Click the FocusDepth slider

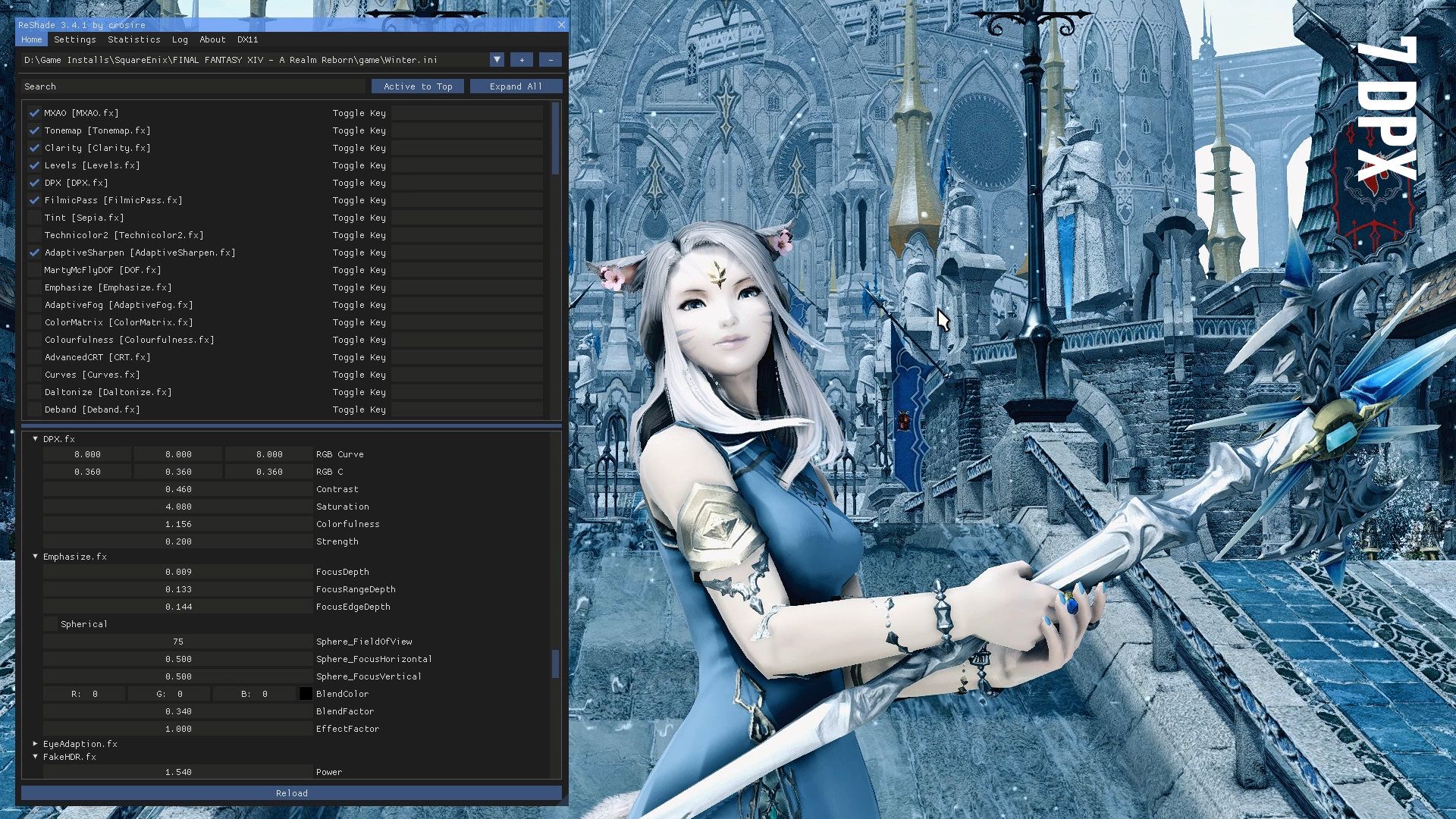pos(178,572)
